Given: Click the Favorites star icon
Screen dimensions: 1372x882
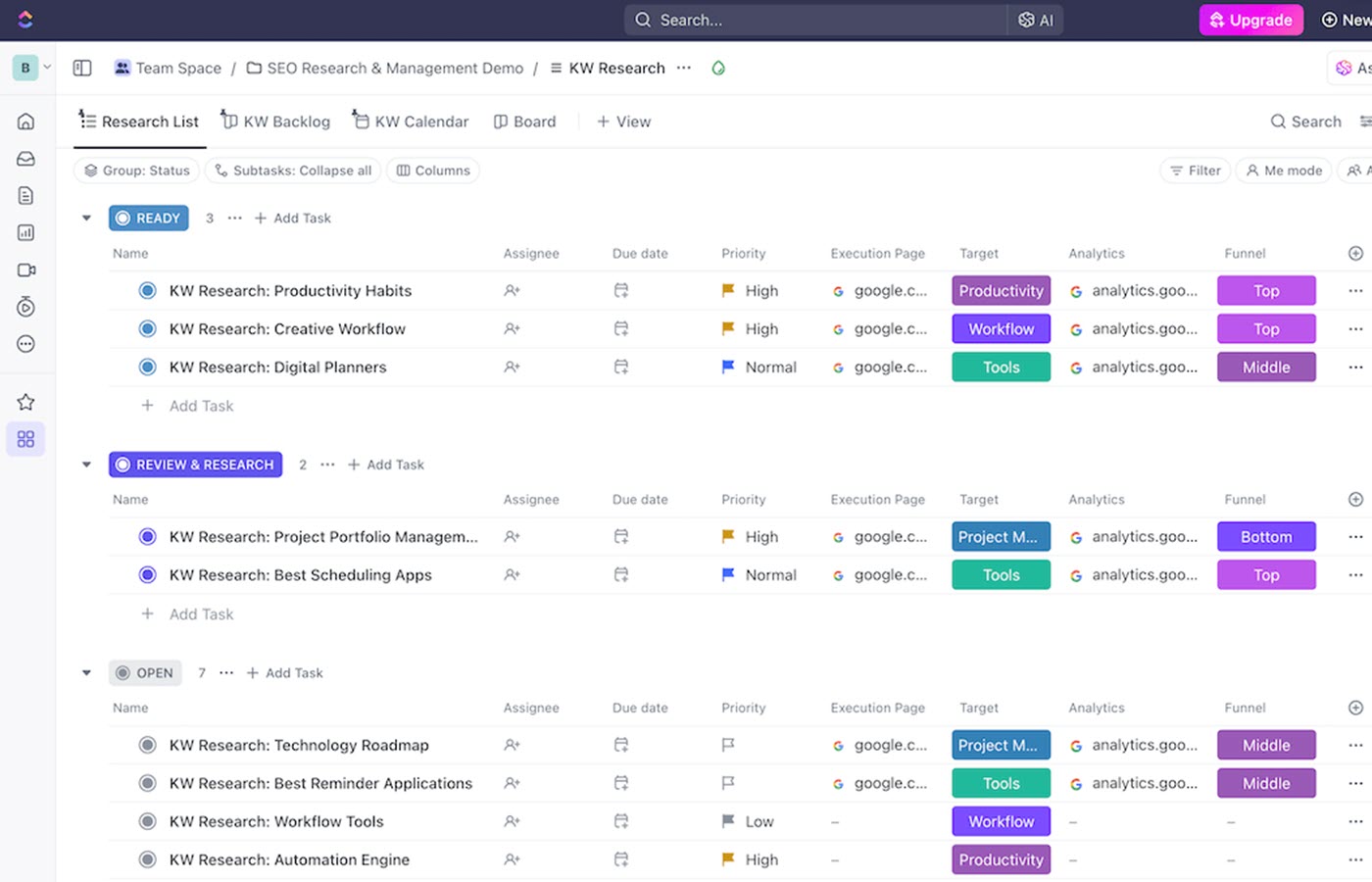Looking at the screenshot, I should point(26,402).
